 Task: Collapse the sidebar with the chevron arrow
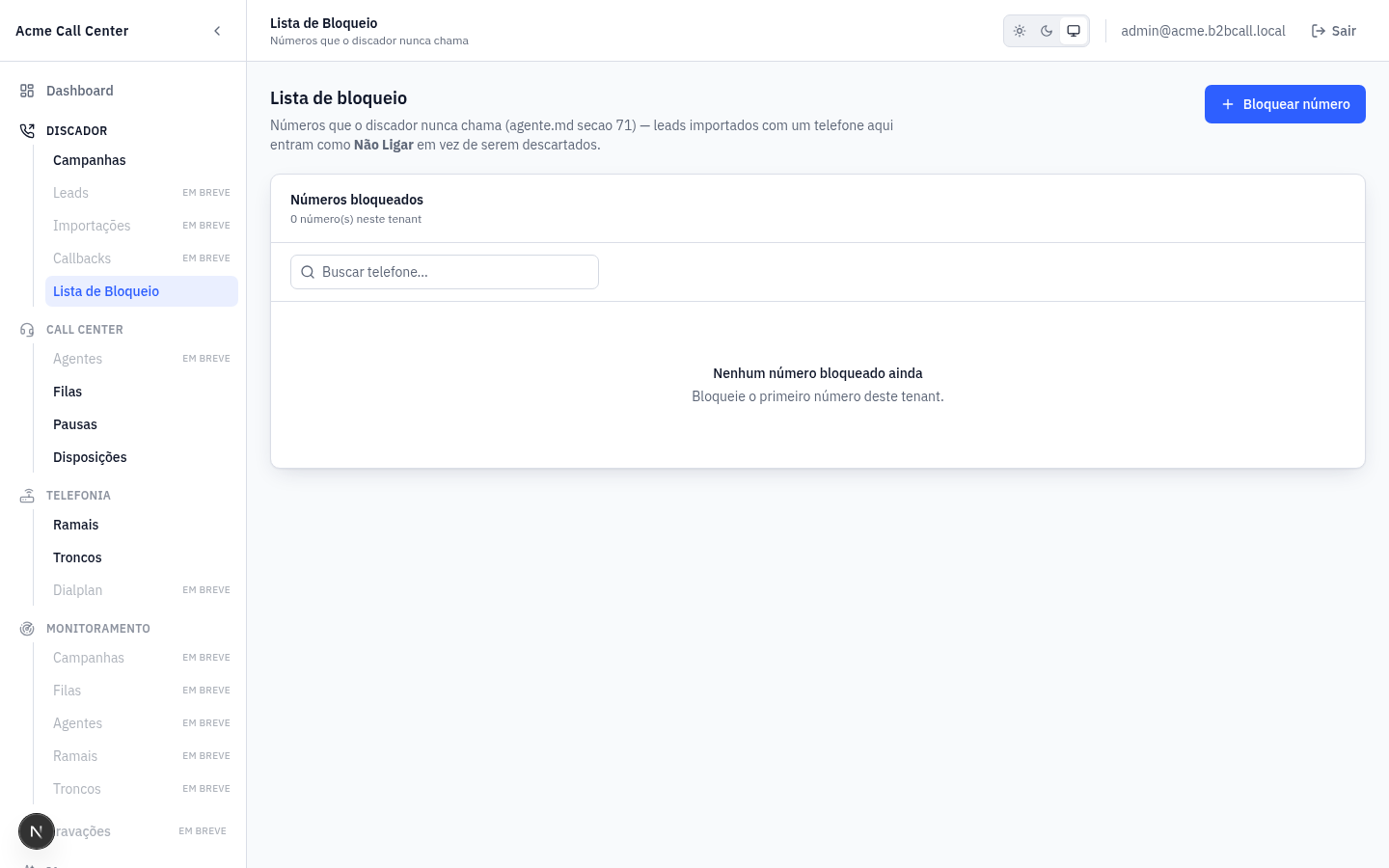tap(217, 31)
